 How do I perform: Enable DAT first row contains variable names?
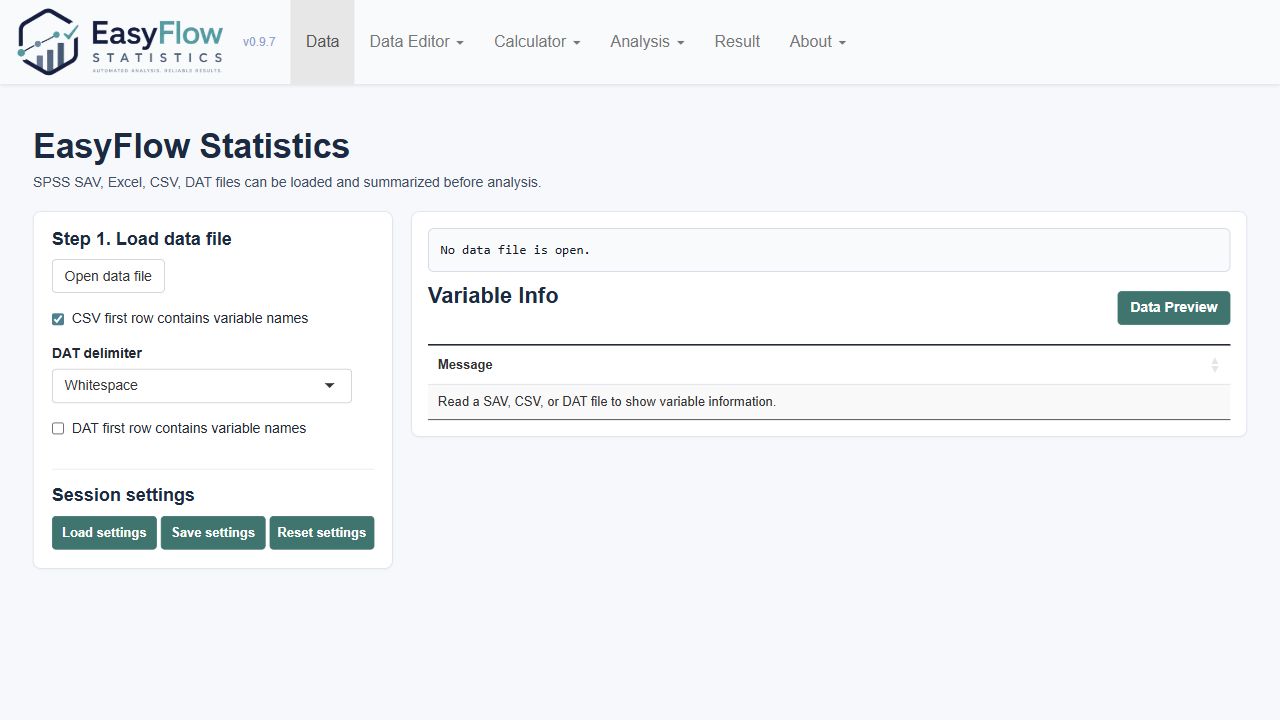[x=58, y=429]
